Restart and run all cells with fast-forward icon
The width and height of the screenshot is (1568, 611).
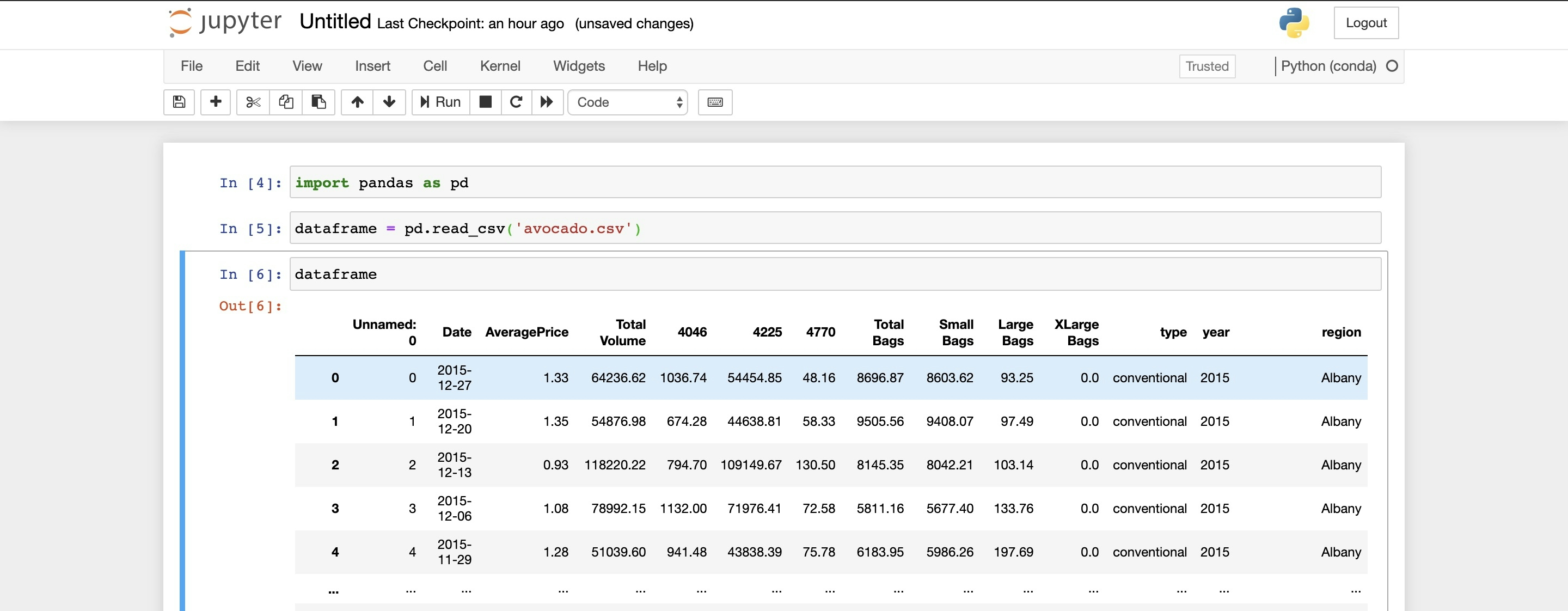pyautogui.click(x=547, y=102)
